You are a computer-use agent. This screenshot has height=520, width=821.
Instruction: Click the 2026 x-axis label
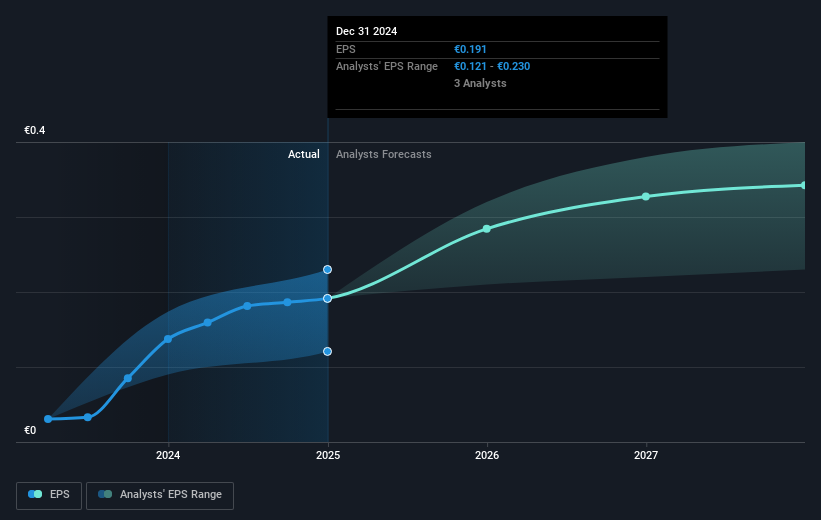pos(487,455)
